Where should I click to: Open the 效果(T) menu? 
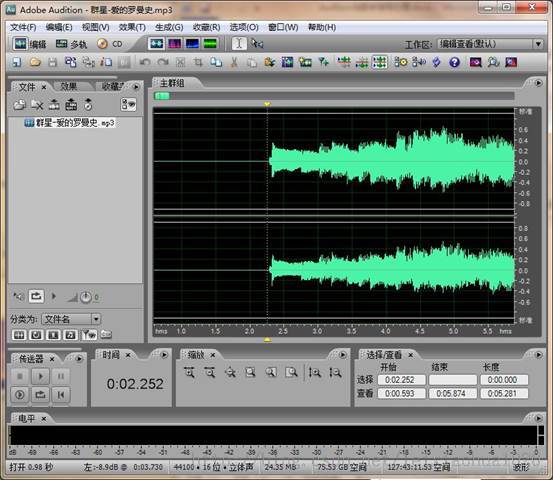pos(132,27)
